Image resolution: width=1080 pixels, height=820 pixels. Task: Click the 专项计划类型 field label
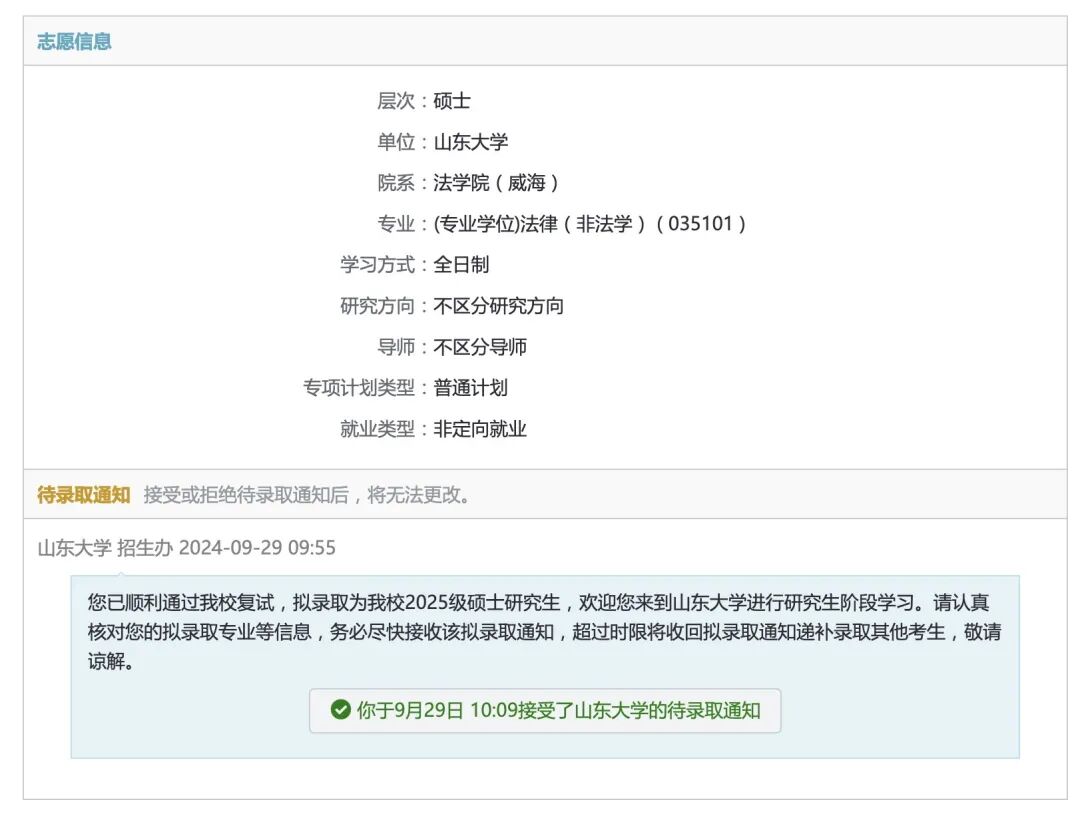pyautogui.click(x=359, y=388)
